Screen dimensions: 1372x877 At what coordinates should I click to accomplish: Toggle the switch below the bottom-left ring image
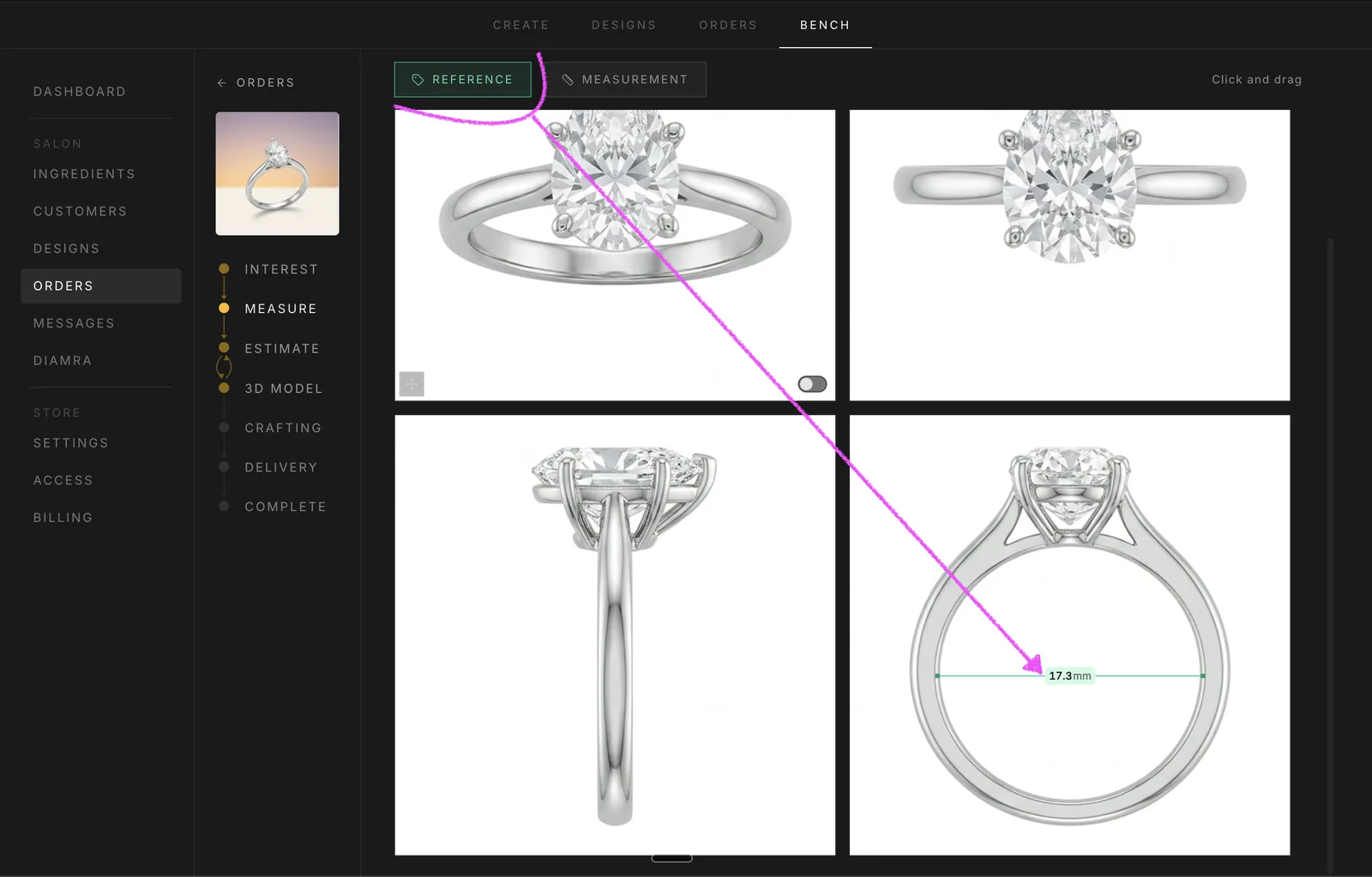coord(671,856)
